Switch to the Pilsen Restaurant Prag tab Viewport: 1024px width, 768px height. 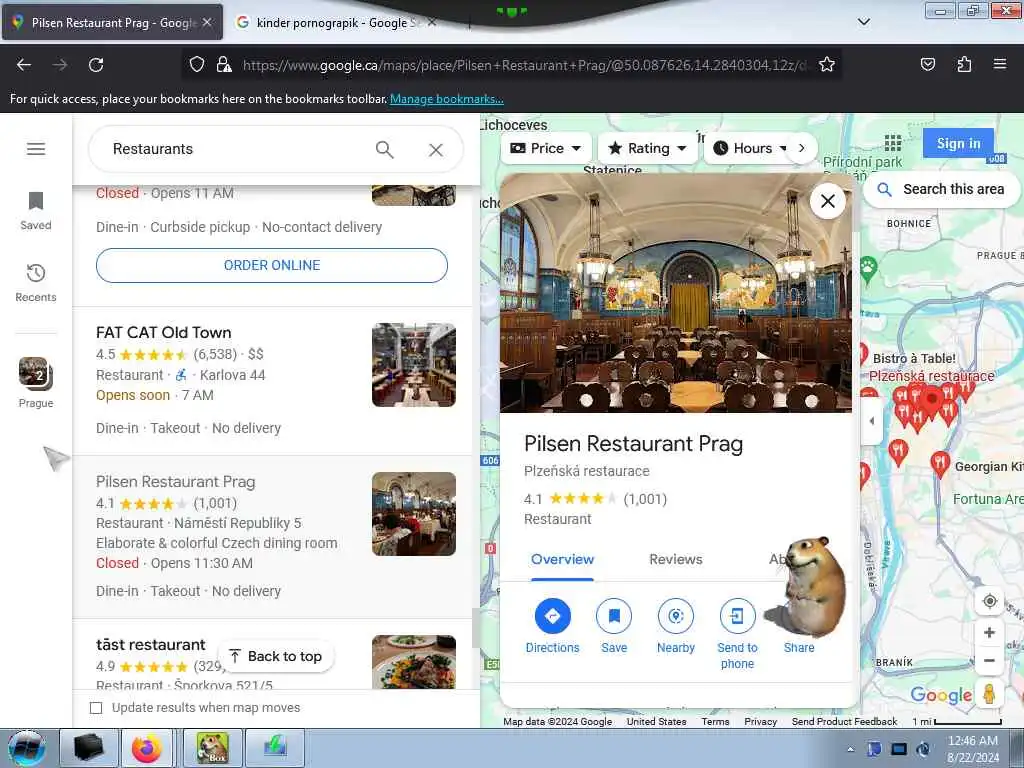112,22
